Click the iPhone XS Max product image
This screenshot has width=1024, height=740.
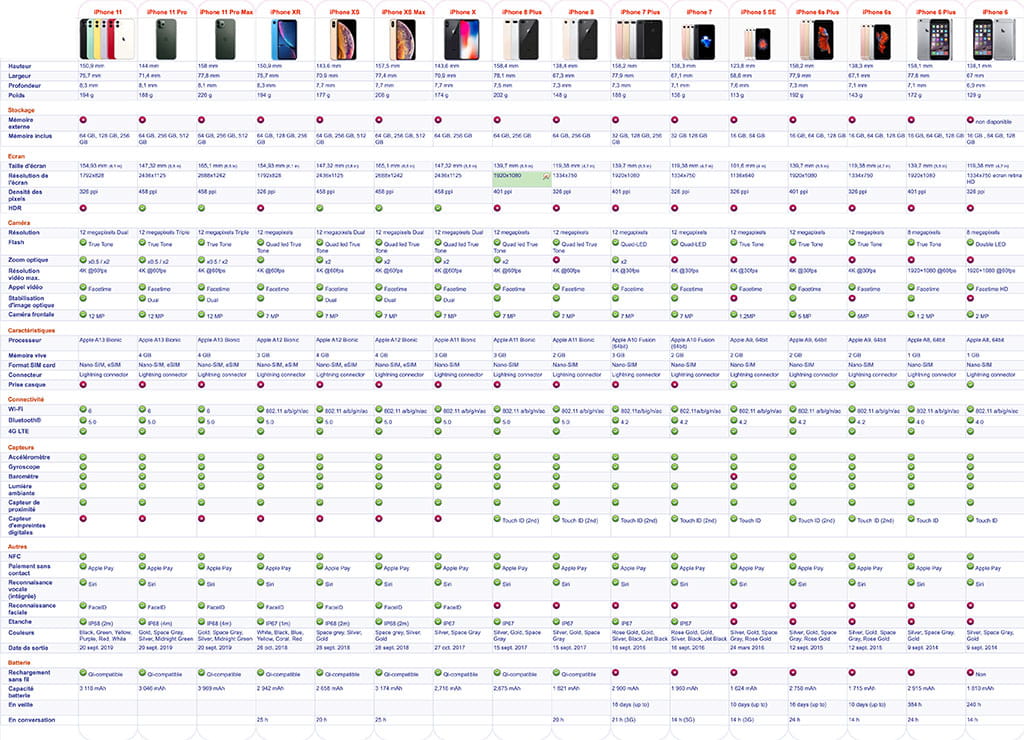pyautogui.click(x=403, y=39)
